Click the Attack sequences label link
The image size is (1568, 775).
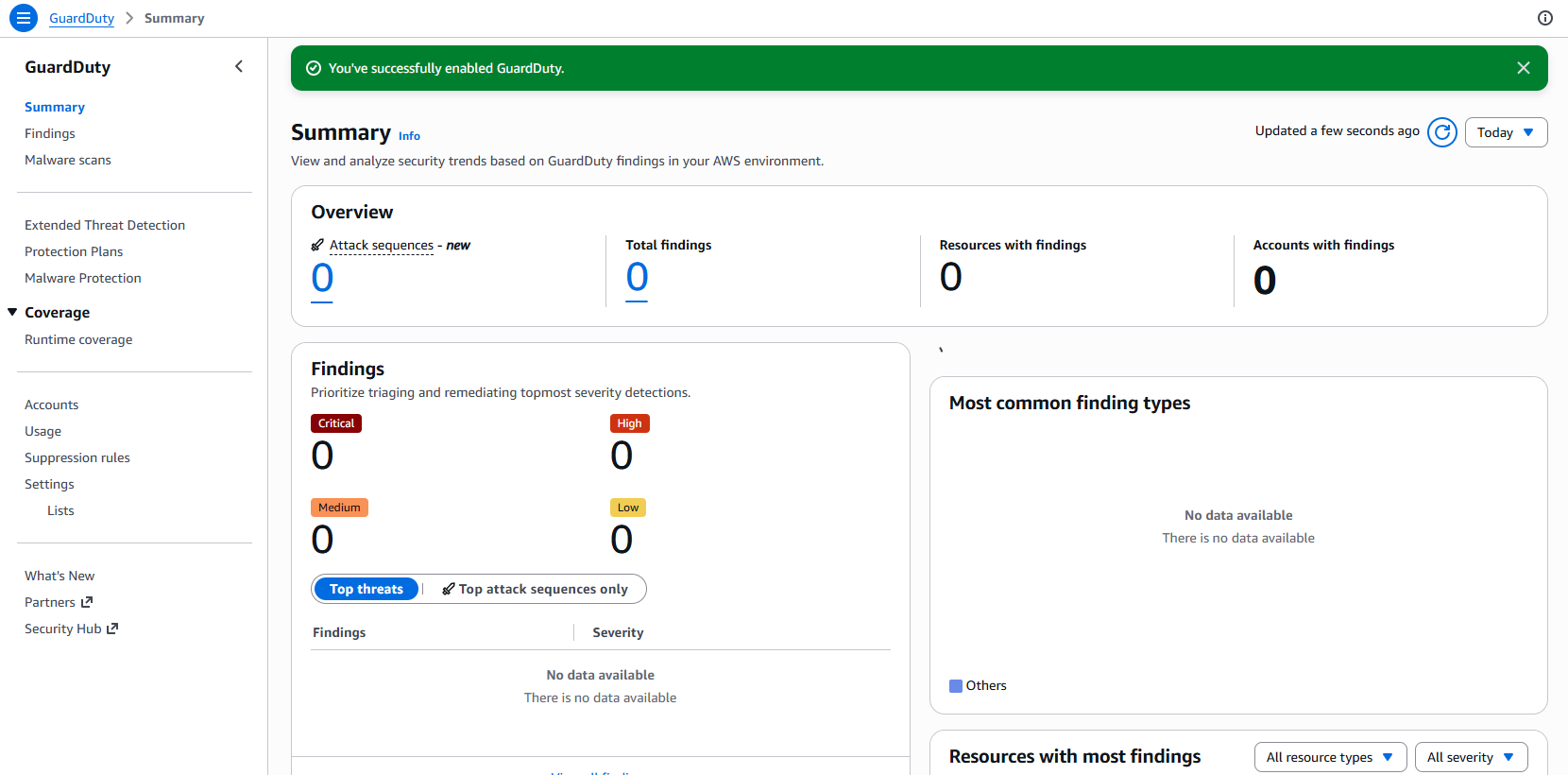[x=382, y=245]
